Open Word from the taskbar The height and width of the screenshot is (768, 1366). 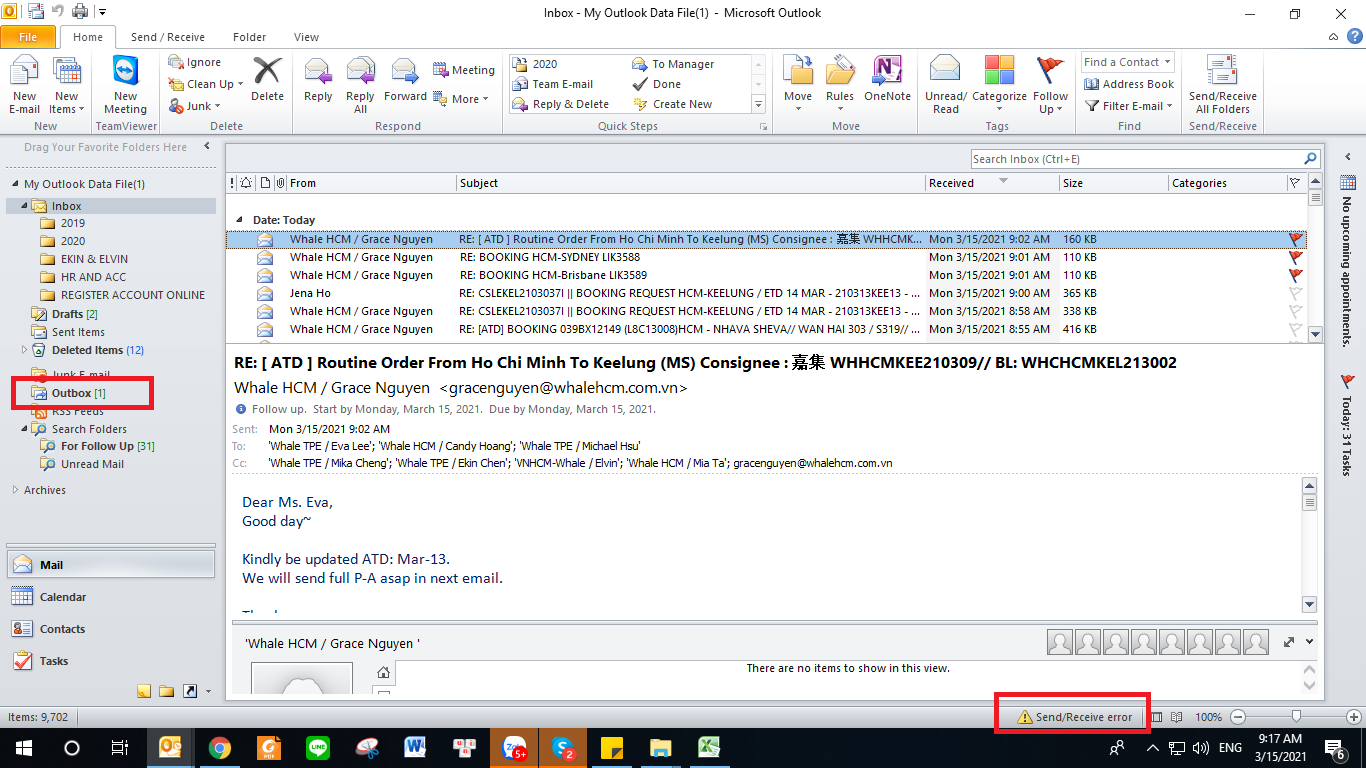(x=416, y=747)
